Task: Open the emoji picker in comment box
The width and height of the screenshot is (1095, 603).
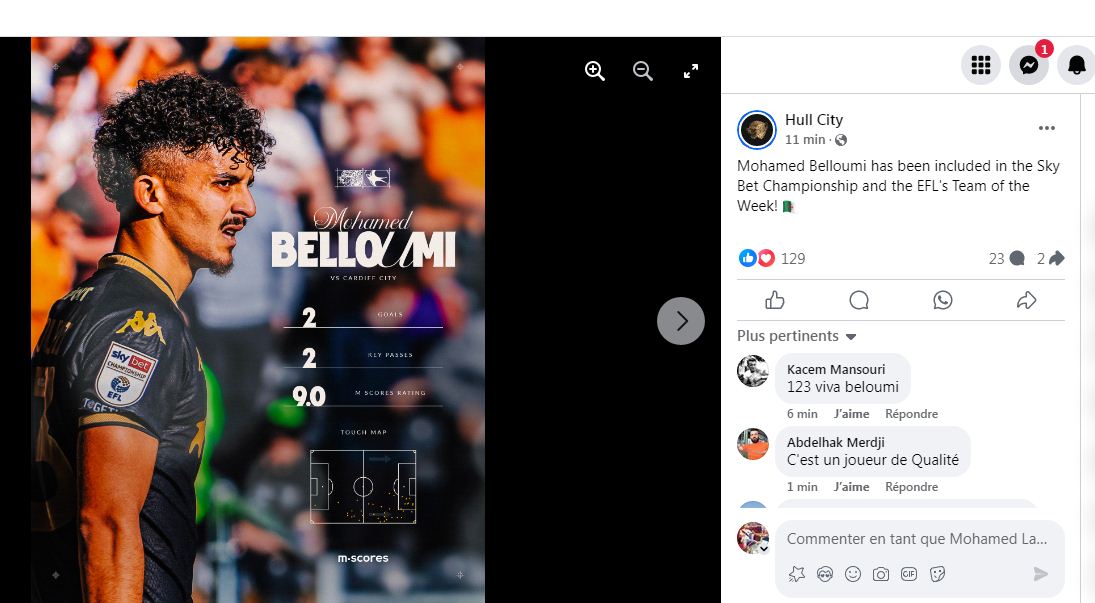Action: (853, 574)
